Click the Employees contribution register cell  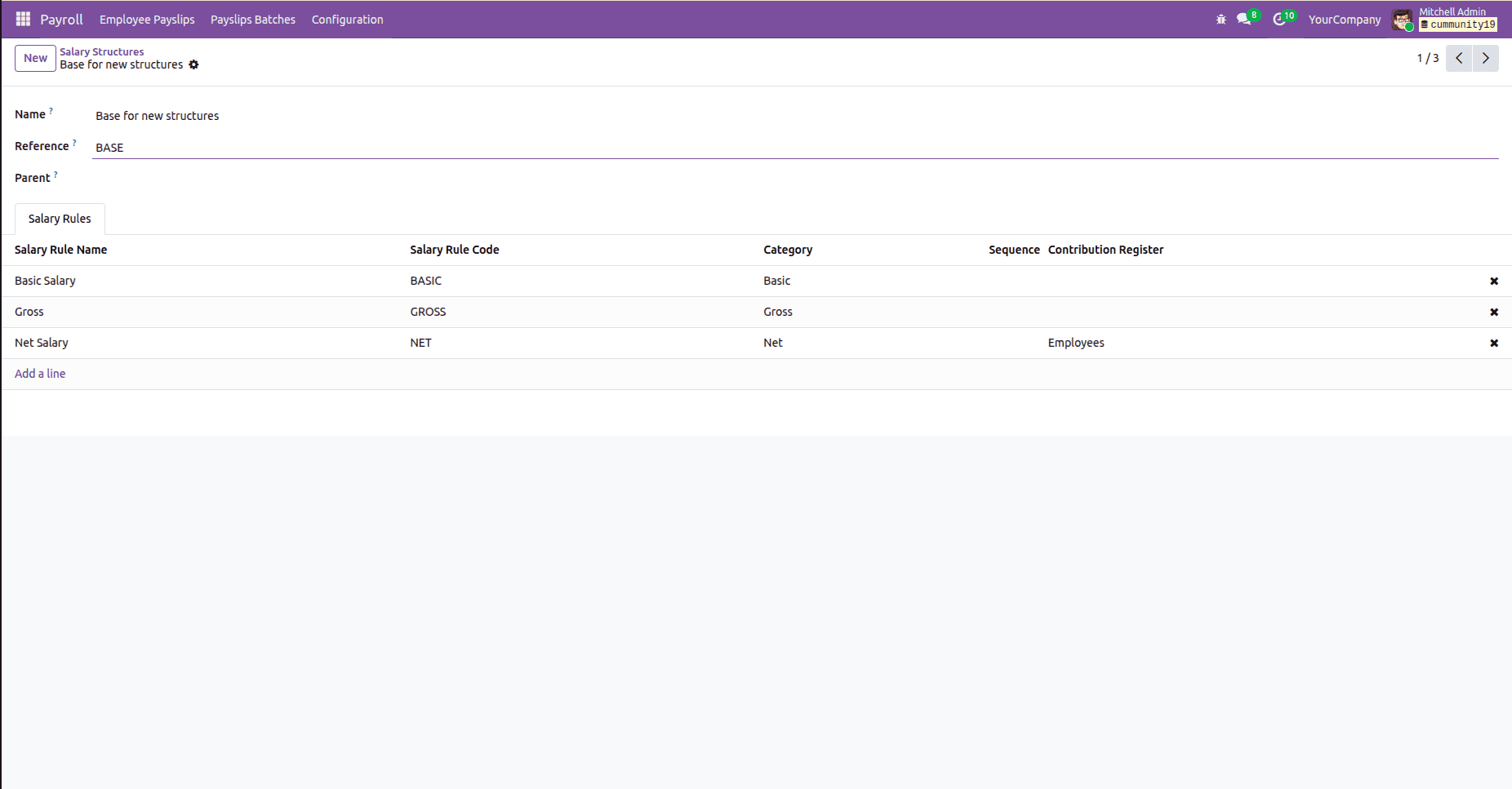tap(1076, 343)
